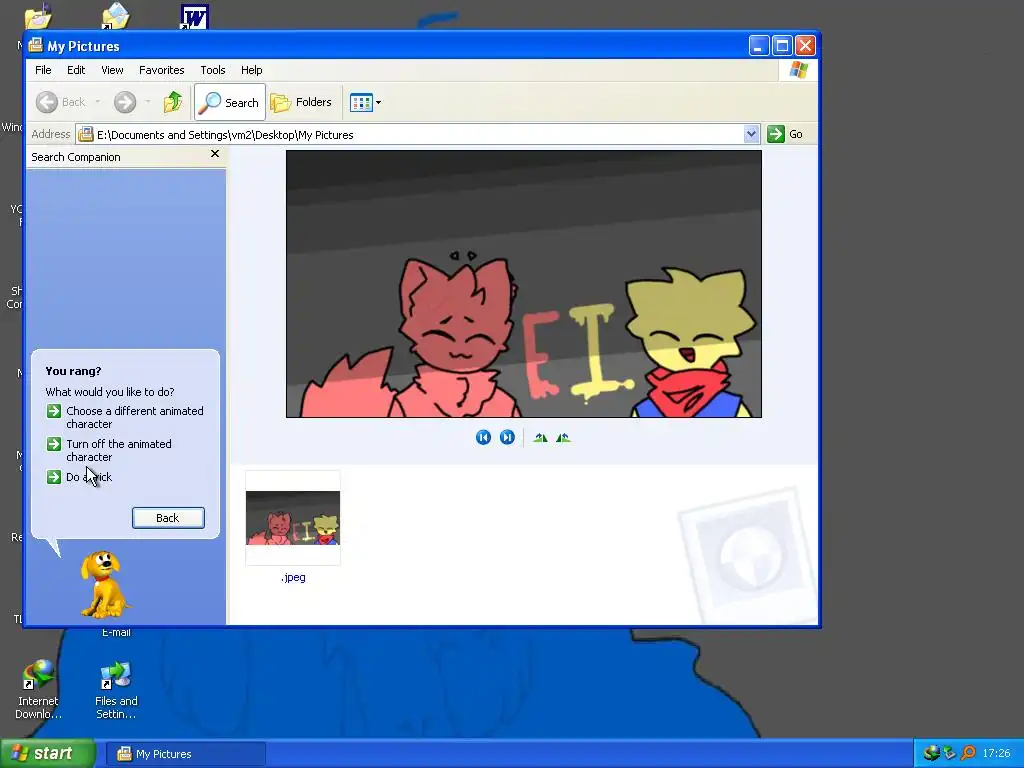Viewport: 1024px width, 768px height.
Task: Minimize the My Pictures window
Action: point(759,46)
